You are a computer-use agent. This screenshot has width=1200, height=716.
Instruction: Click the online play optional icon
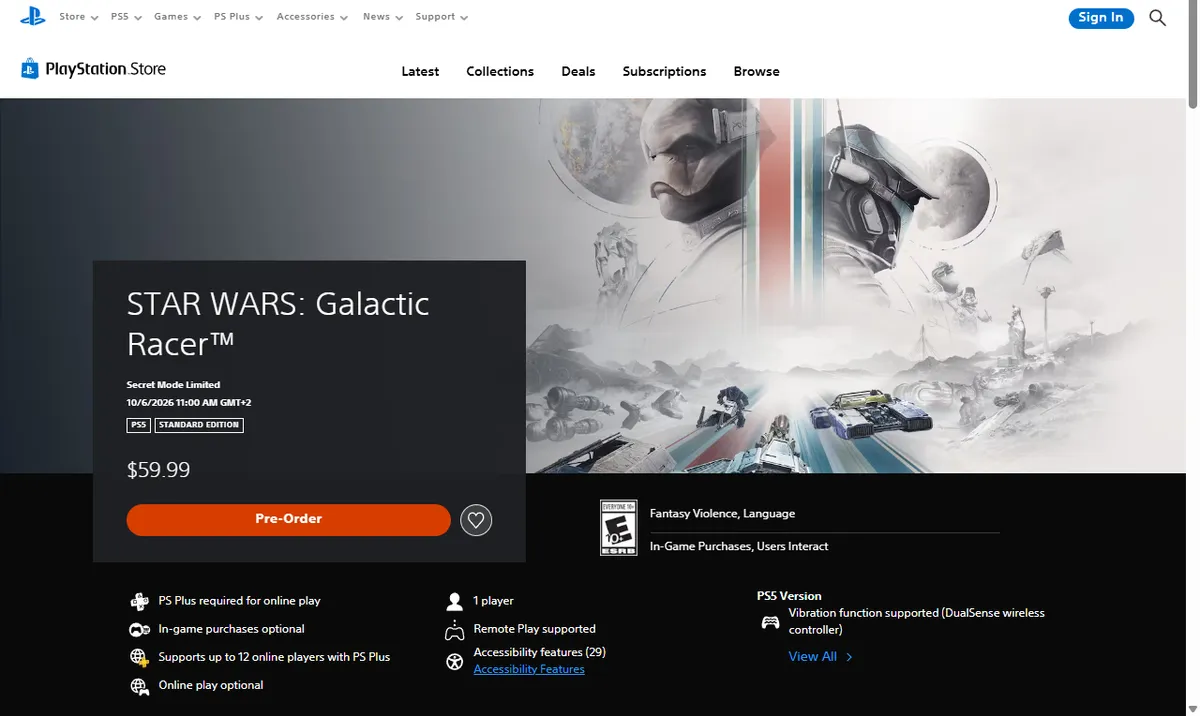[140, 685]
